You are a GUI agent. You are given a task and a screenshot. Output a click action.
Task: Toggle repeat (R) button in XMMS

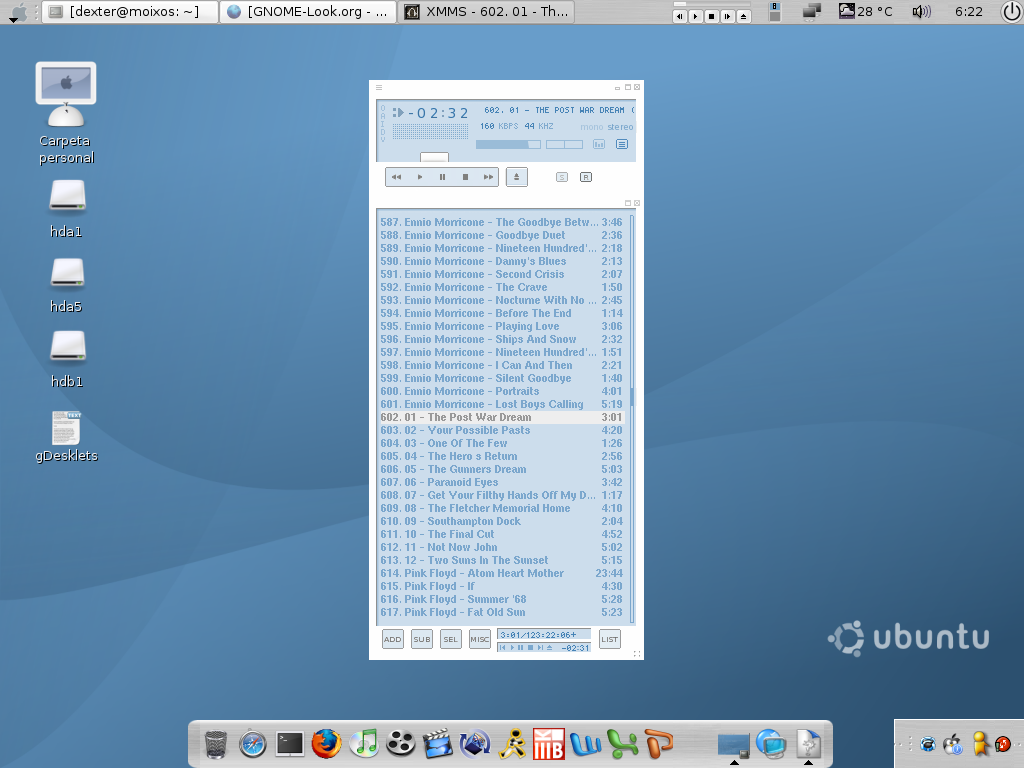[586, 177]
